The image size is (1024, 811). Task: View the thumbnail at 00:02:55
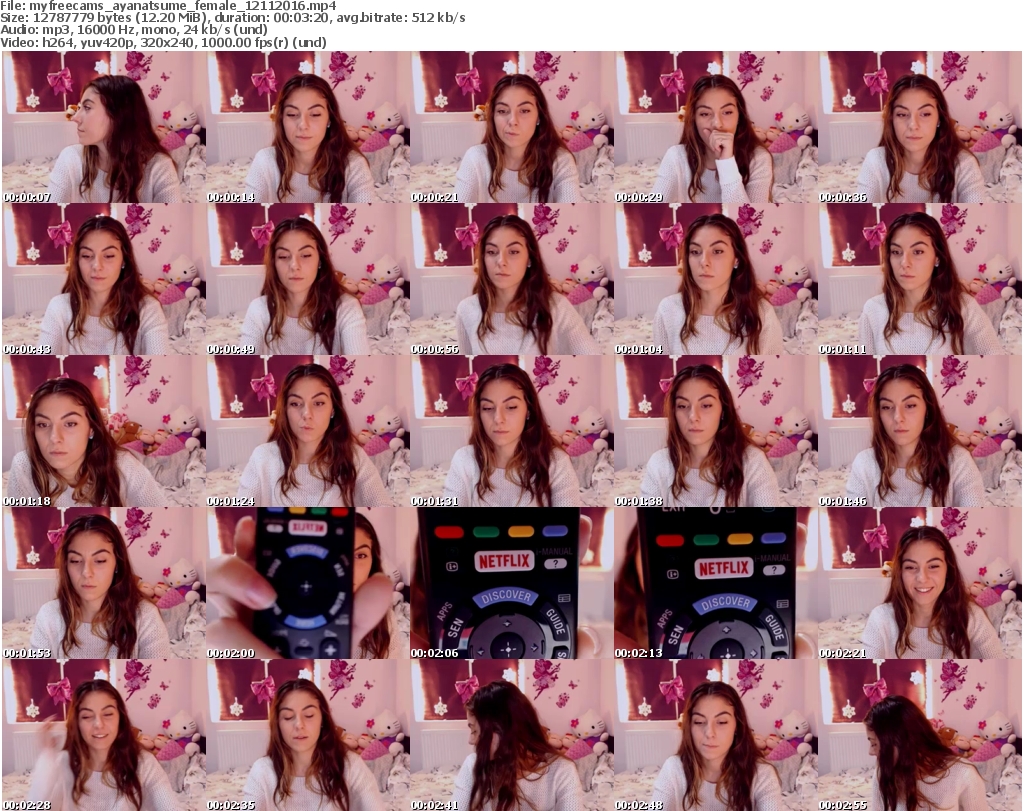920,735
